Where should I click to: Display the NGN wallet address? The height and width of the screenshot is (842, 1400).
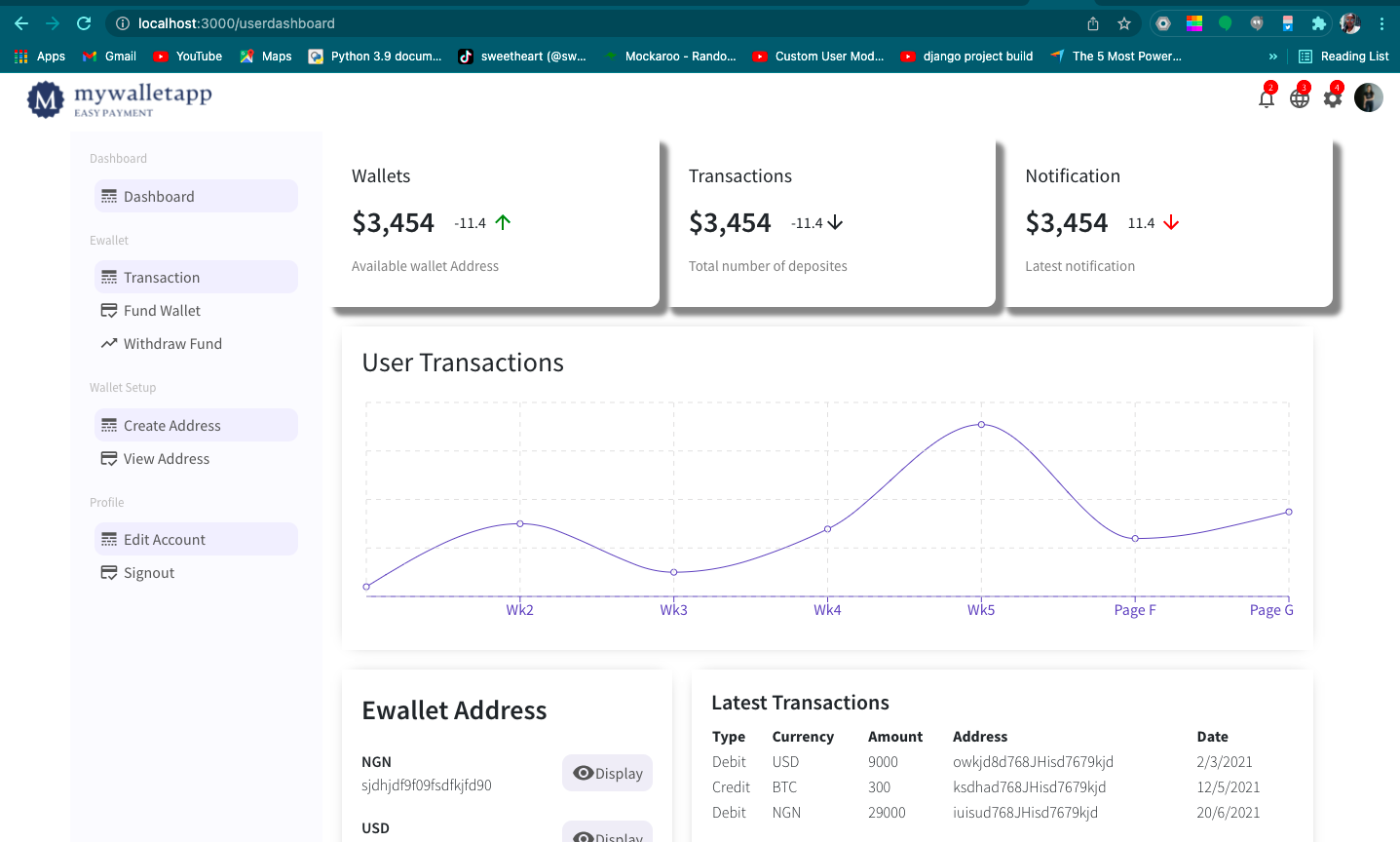pyautogui.click(x=608, y=773)
